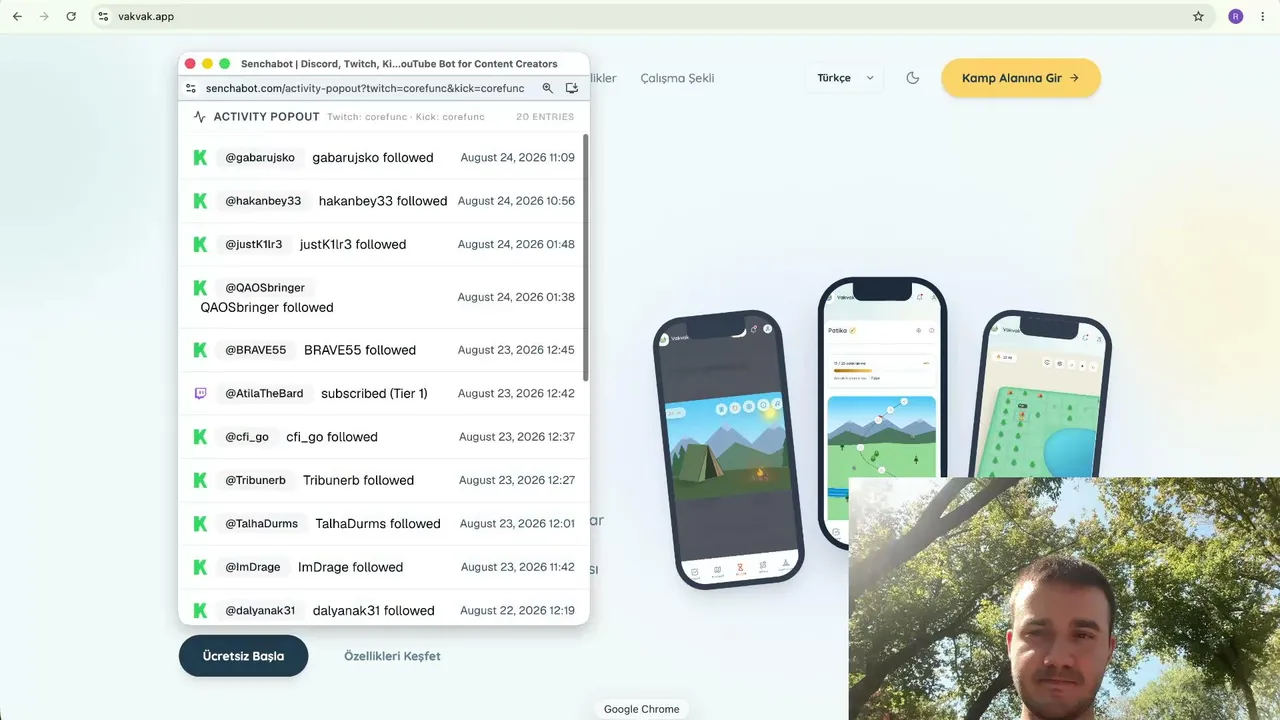Click the Kick icon beside @dalyanak31
The width and height of the screenshot is (1280, 720).
click(200, 611)
